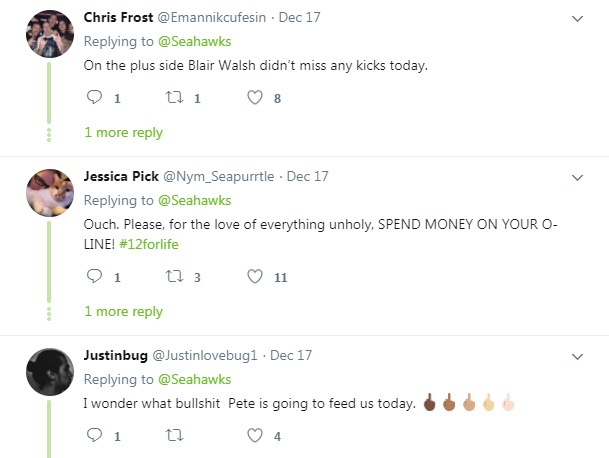This screenshot has height=458, width=609.
Task: Open options chevron on Justinbug's tweet
Action: (x=577, y=356)
